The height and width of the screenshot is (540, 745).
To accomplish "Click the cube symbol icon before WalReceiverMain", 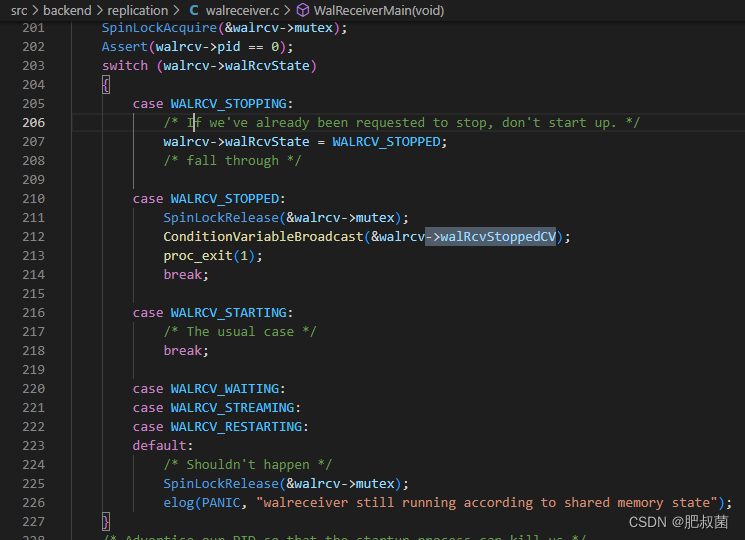I will (303, 10).
